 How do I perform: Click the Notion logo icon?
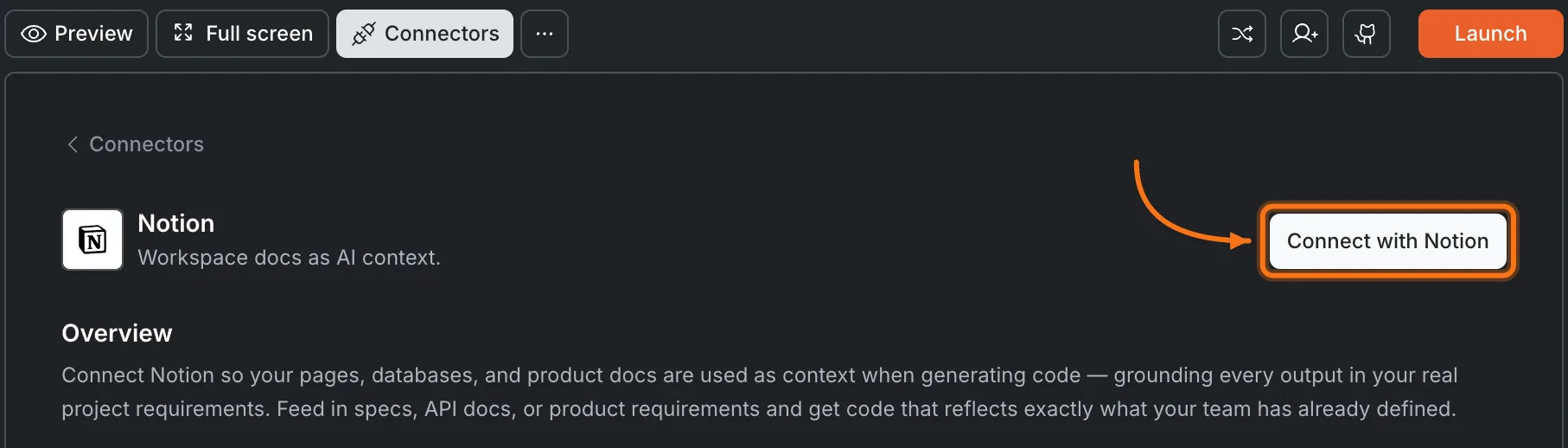click(92, 240)
